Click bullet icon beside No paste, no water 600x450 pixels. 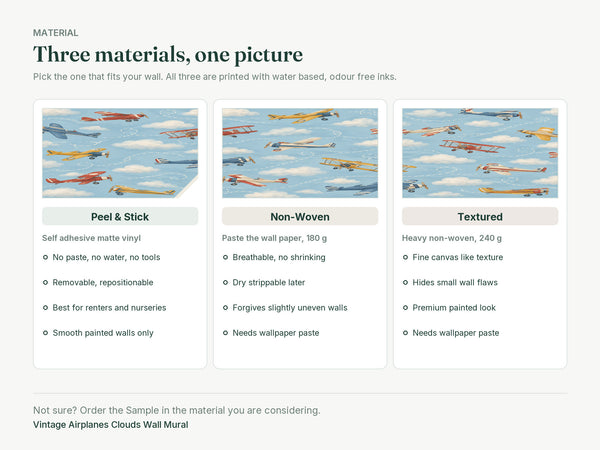point(45,257)
